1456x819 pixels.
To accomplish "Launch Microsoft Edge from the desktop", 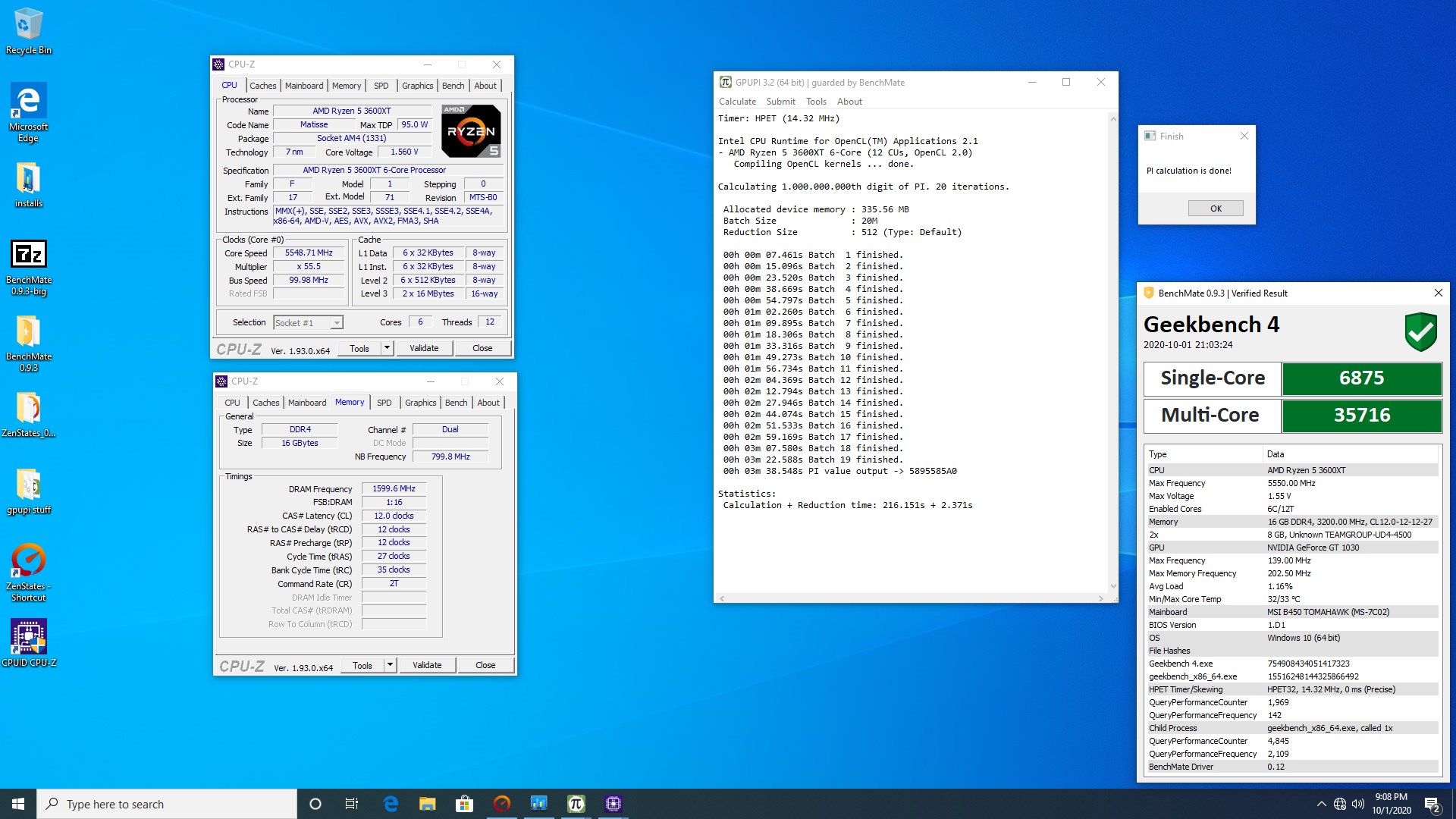I will point(29,112).
